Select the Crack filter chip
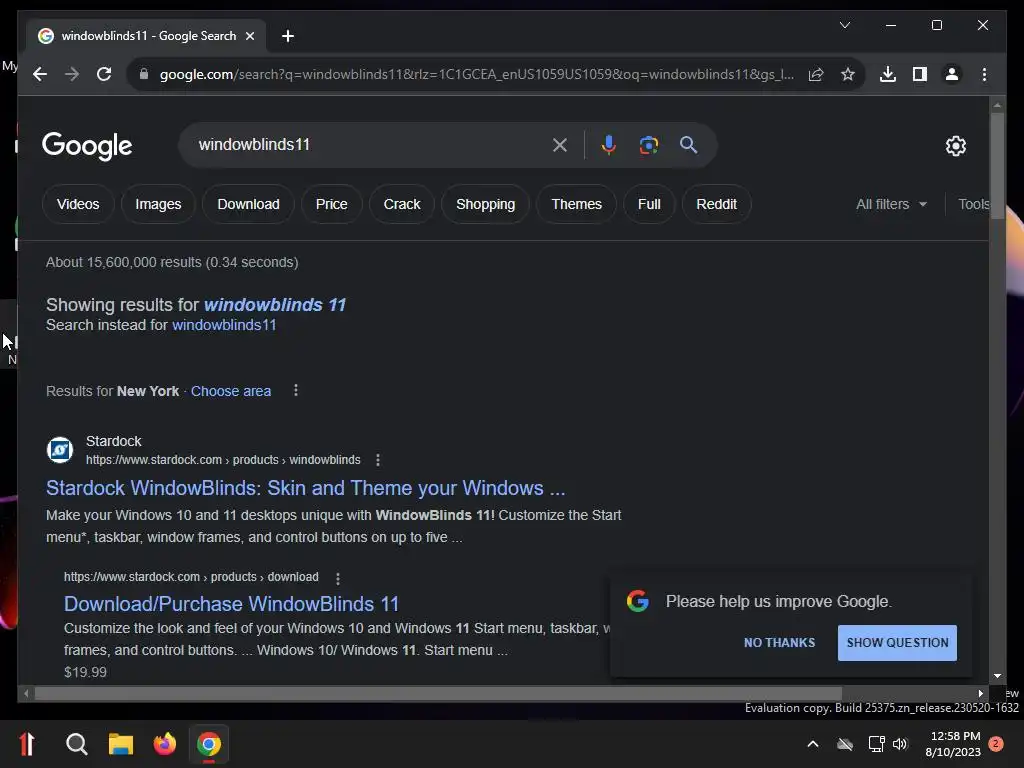The width and height of the screenshot is (1024, 768). pos(402,204)
